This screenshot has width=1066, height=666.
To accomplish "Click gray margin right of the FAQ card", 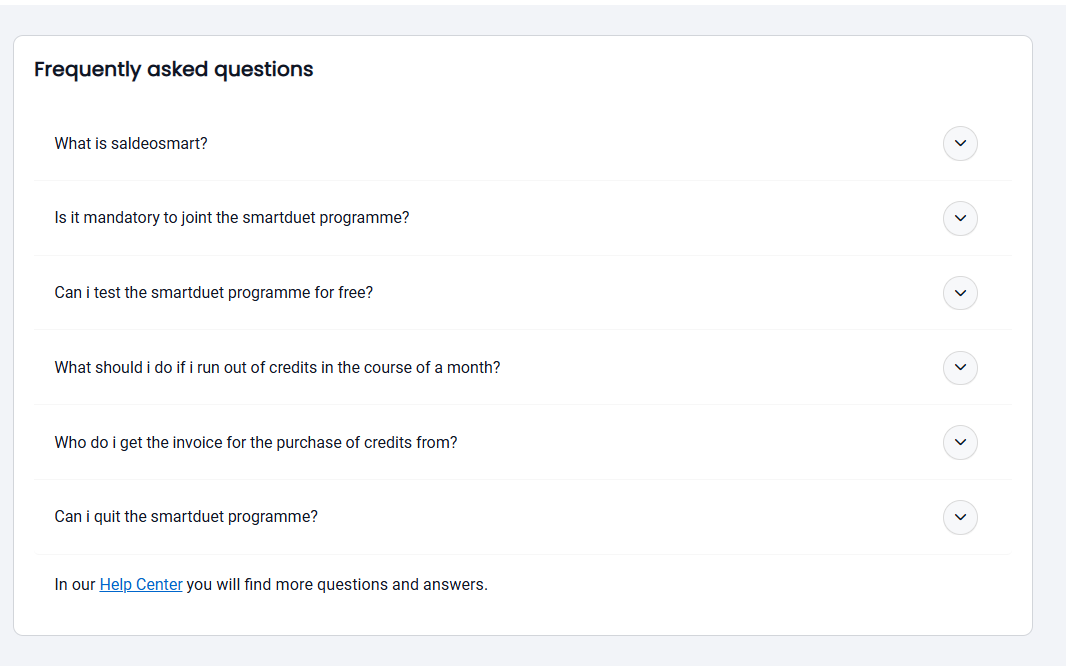I will (1049, 333).
